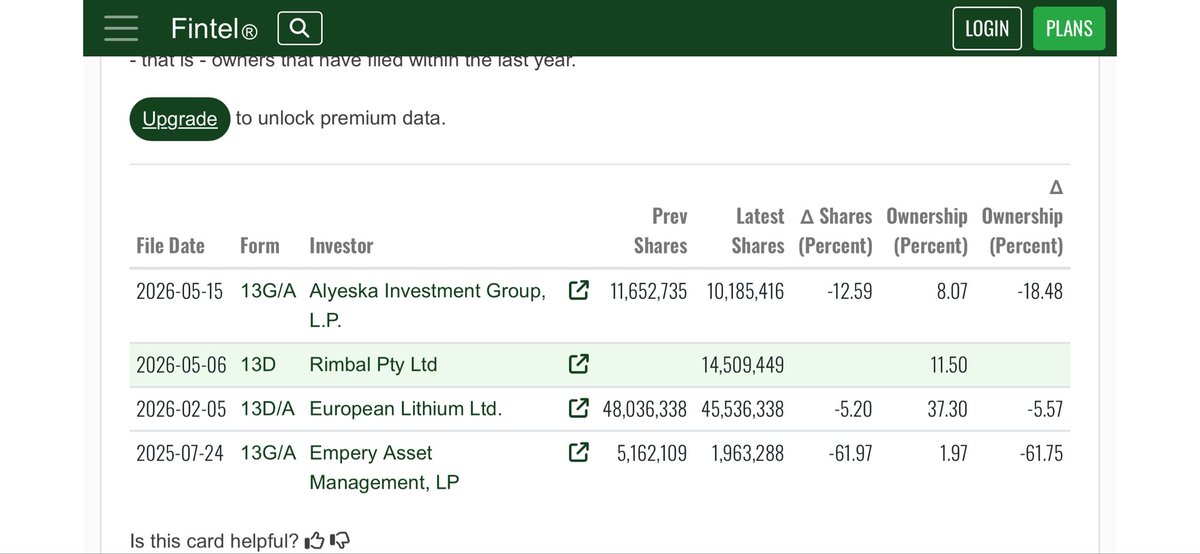
Task: Open the 13D/A form filed 2026-02-05
Action: pos(269,409)
